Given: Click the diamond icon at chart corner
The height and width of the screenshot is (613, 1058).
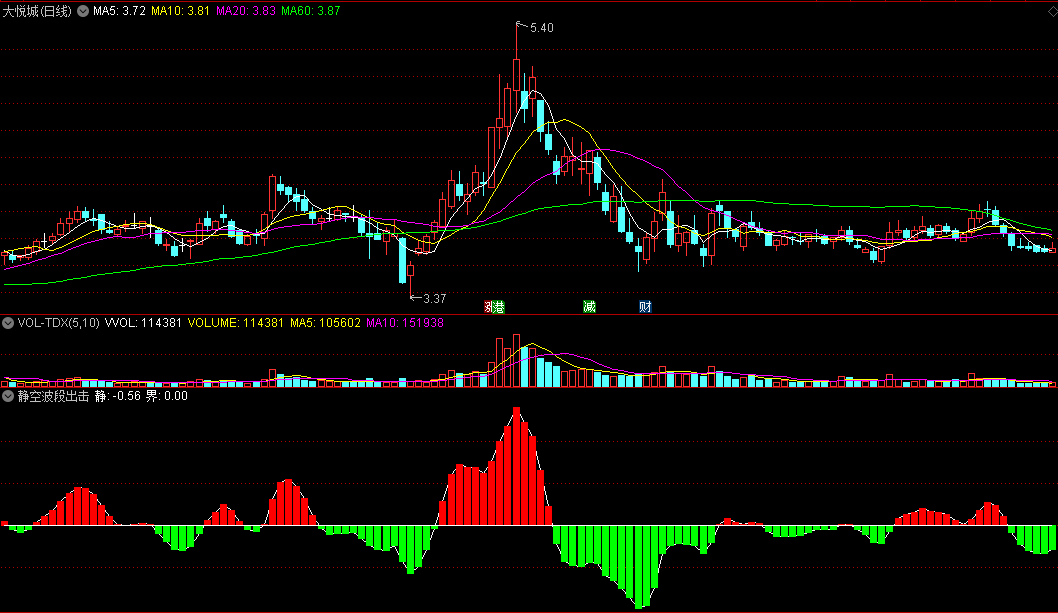Looking at the screenshot, I should coord(1052,11).
